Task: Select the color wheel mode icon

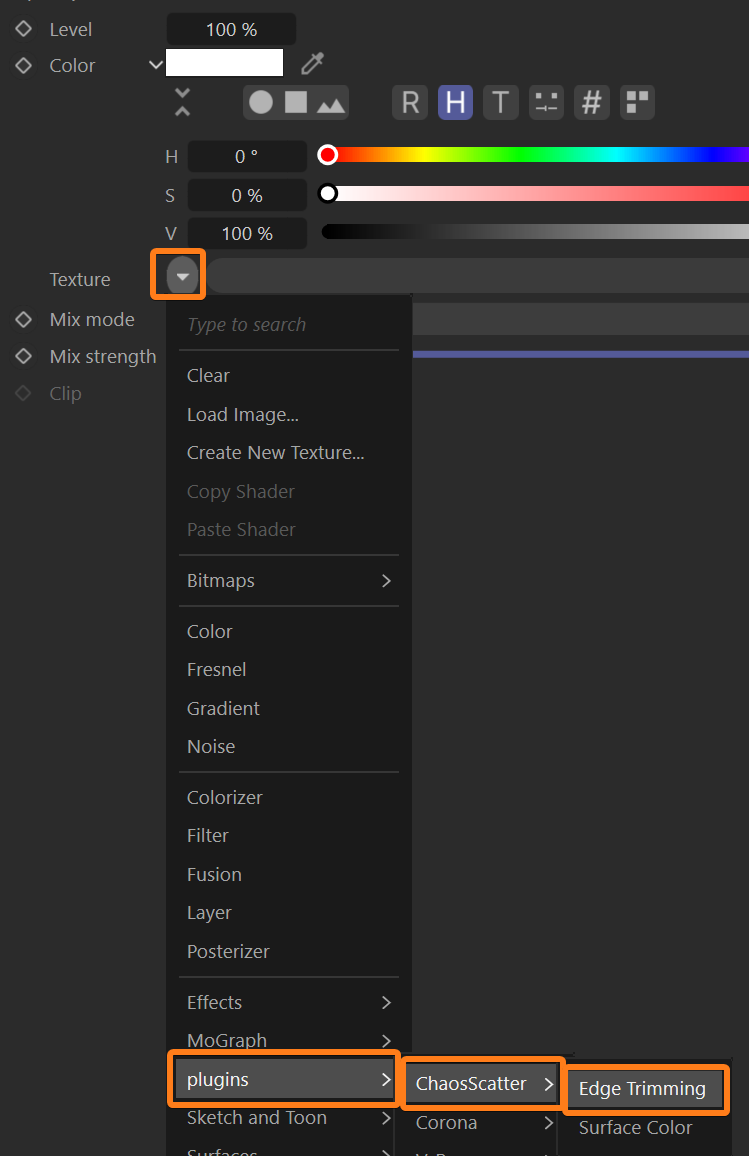Action: (261, 102)
